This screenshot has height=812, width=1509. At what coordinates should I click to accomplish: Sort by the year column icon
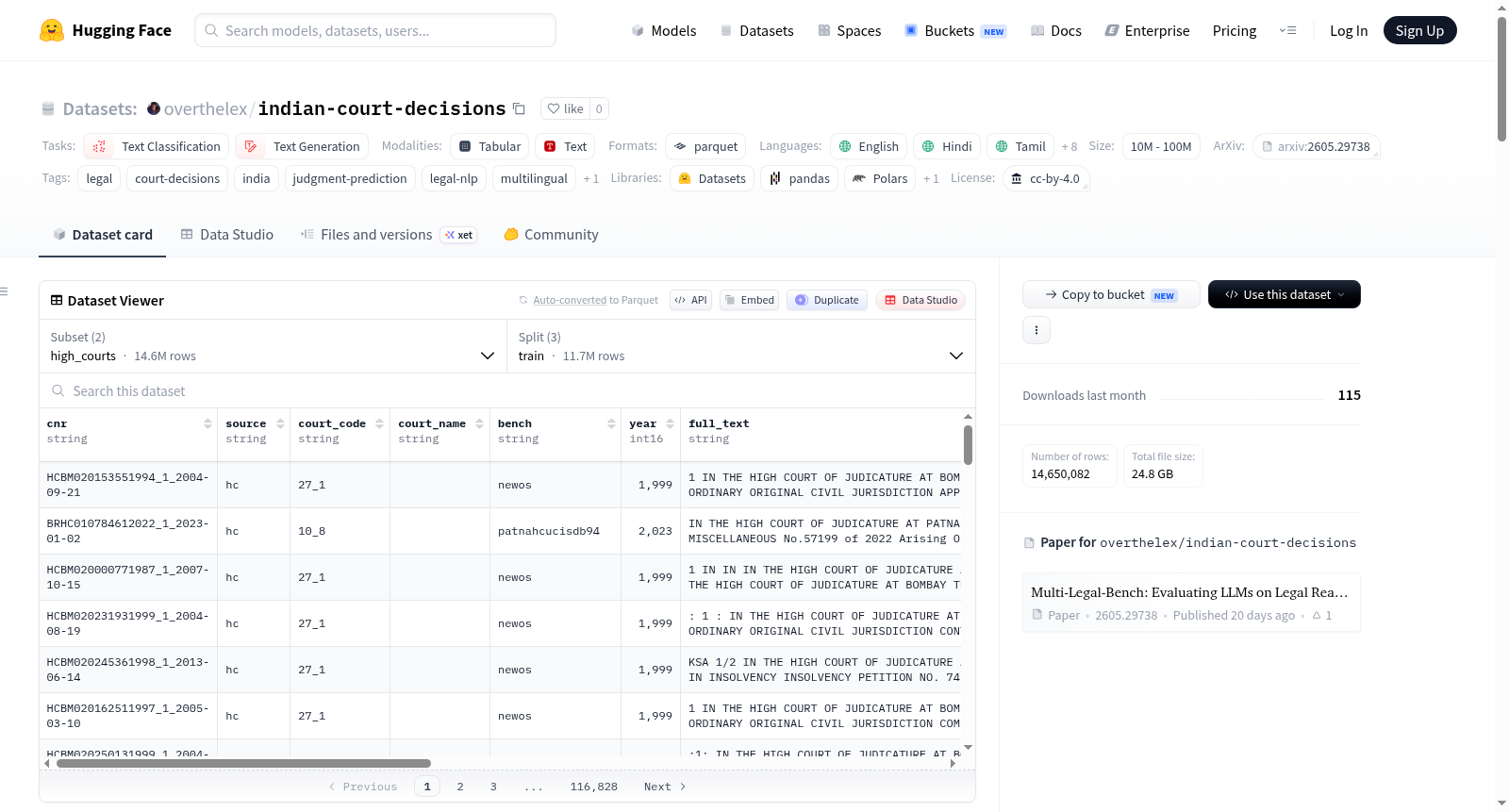pos(670,423)
